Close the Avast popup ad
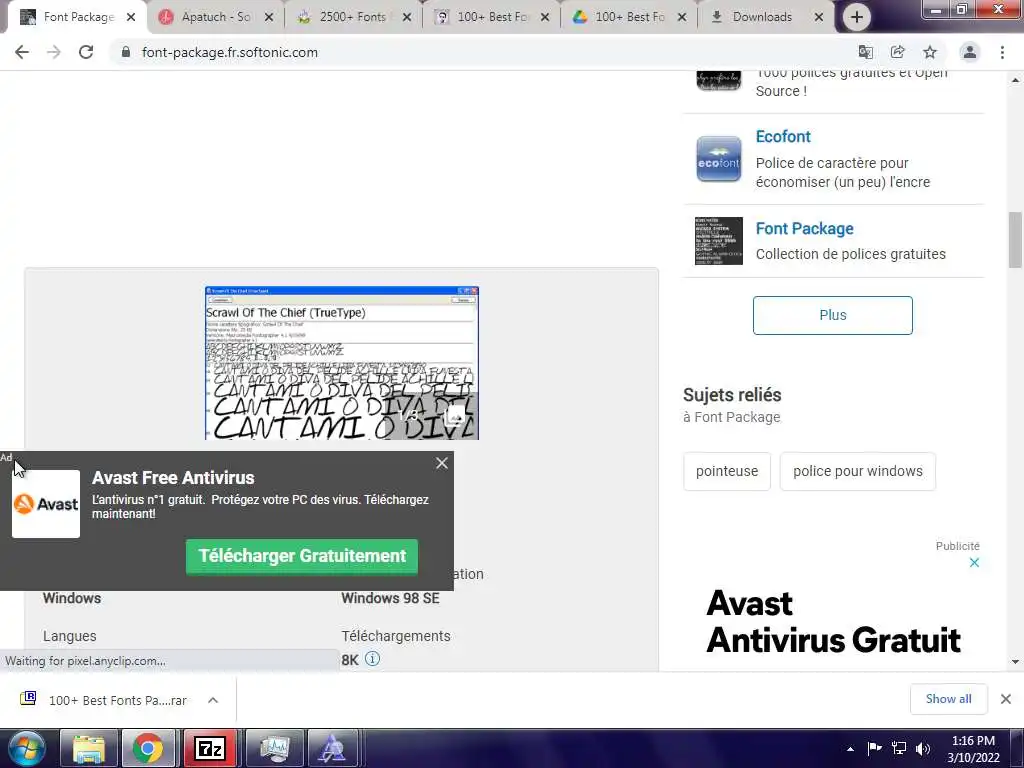 click(x=441, y=463)
